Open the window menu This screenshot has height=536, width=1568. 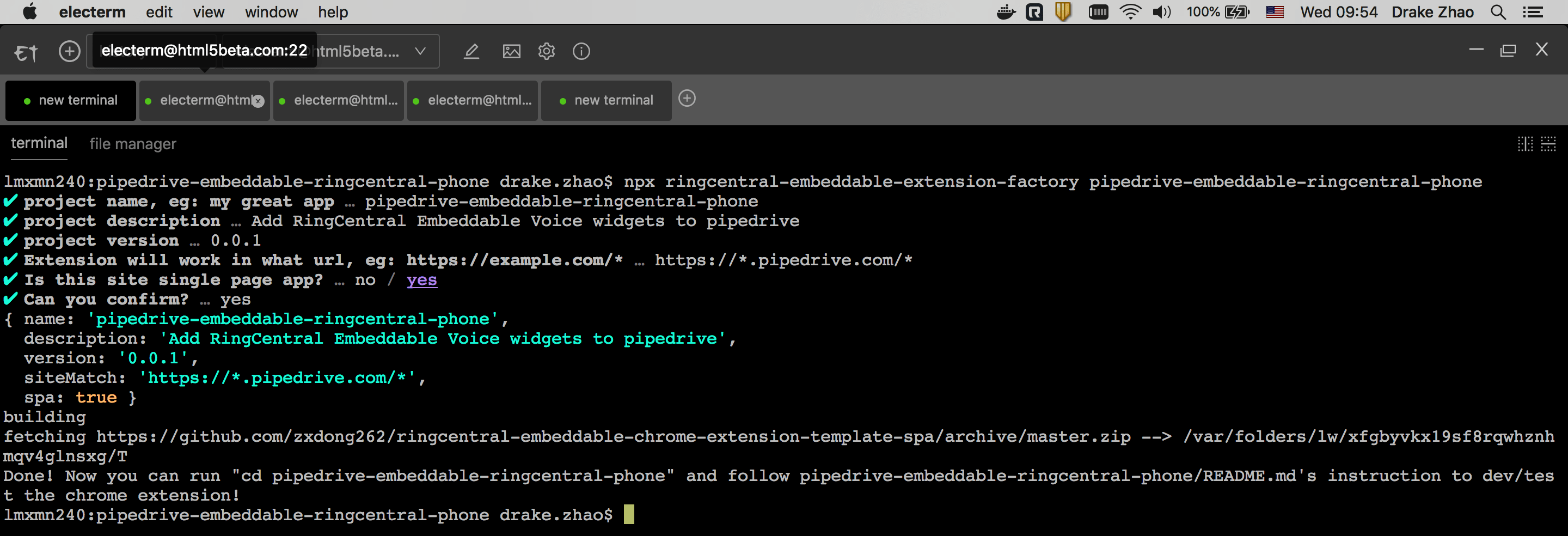coord(272,12)
